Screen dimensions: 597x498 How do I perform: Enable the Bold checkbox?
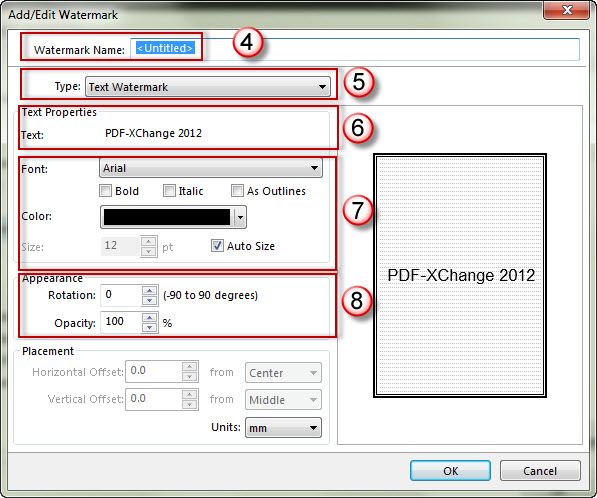pos(105,190)
